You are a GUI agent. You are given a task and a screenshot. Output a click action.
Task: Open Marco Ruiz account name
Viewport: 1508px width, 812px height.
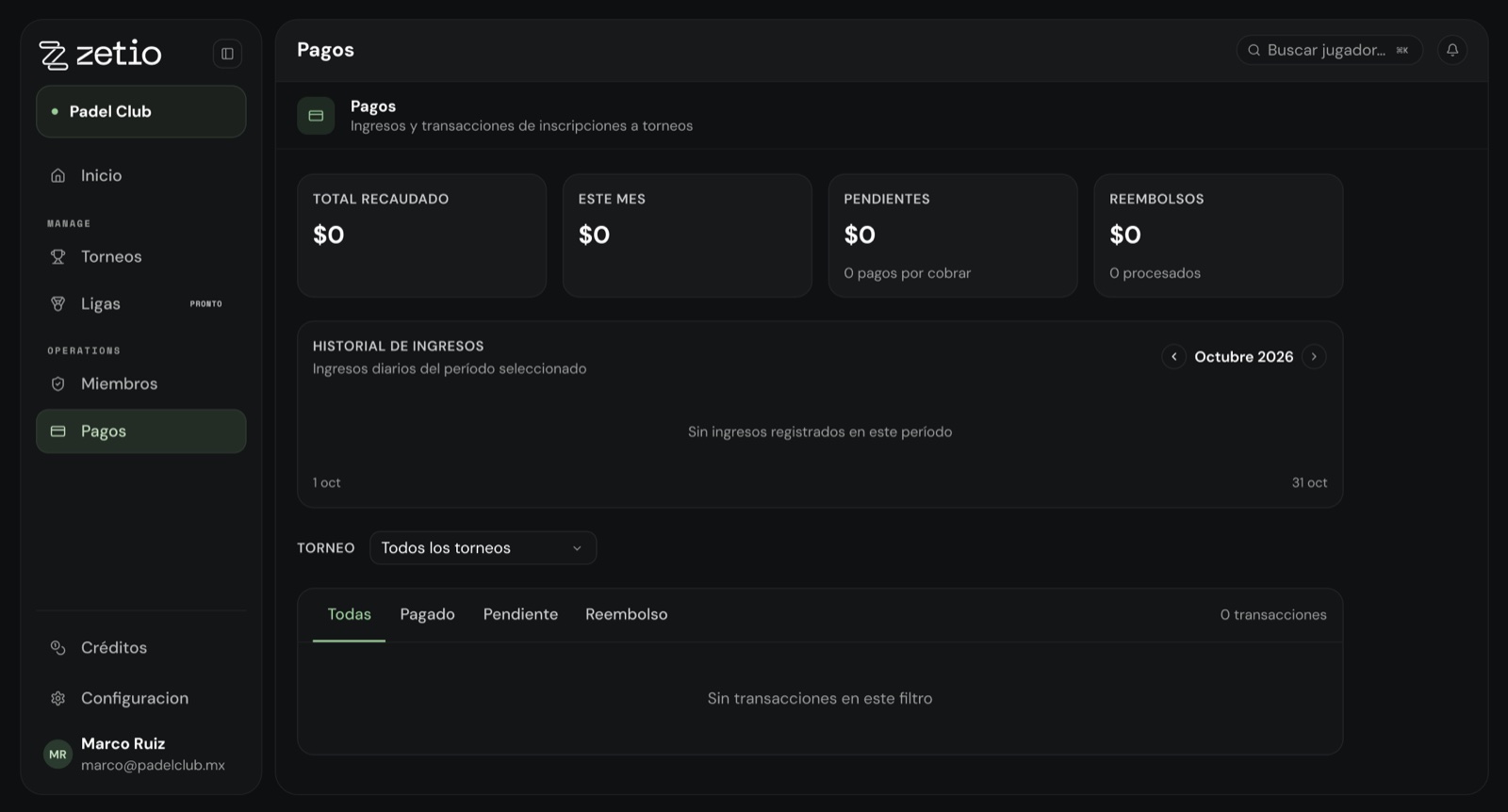tap(123, 744)
